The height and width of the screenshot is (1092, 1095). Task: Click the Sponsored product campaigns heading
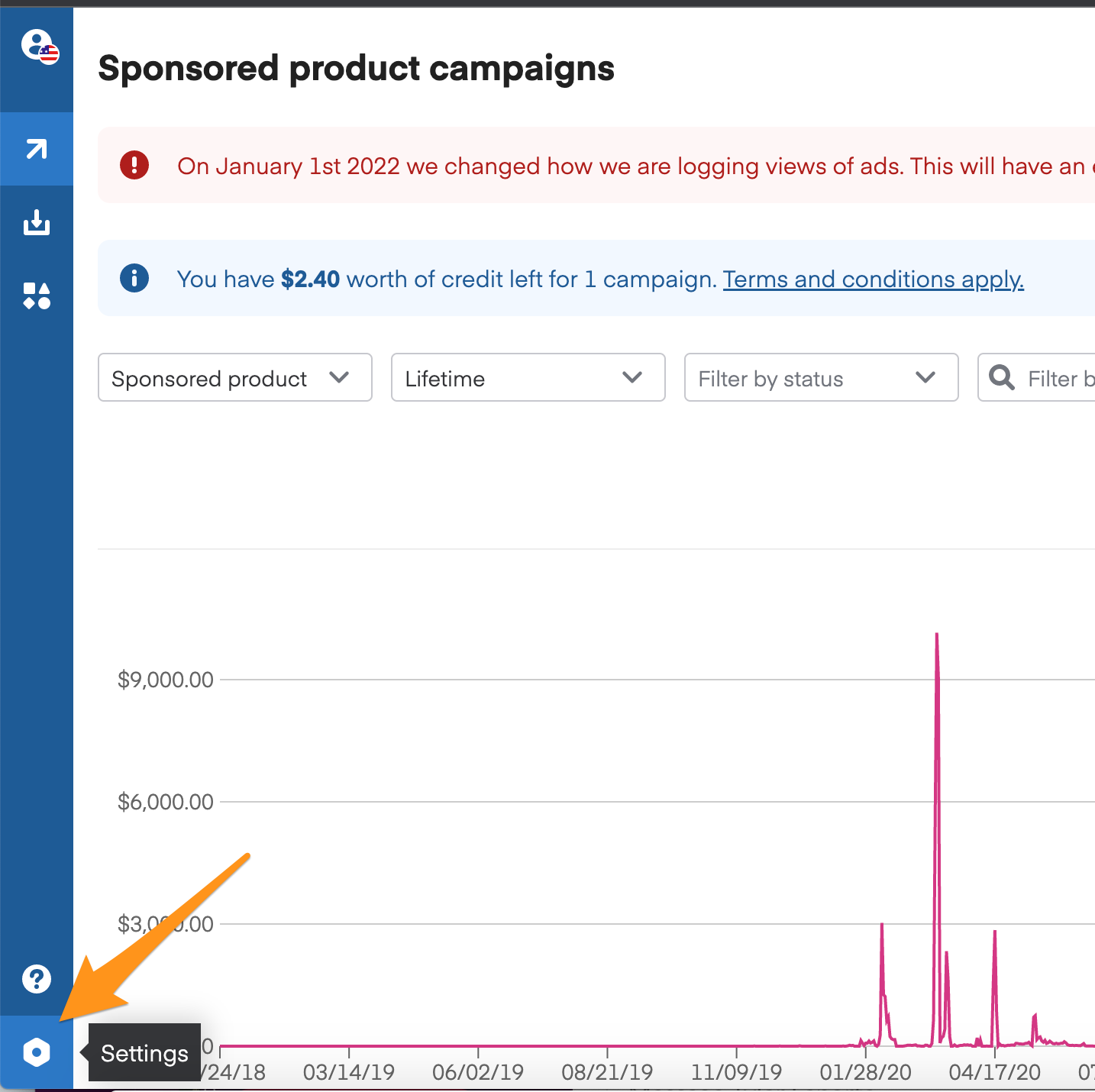(x=356, y=69)
